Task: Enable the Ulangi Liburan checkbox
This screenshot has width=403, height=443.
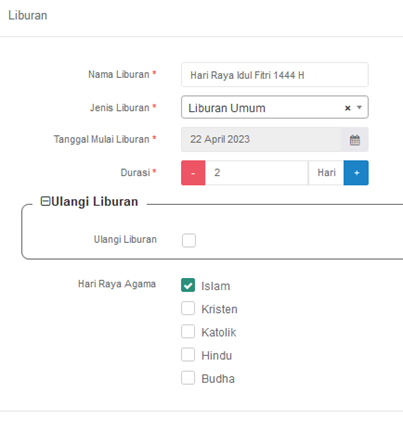Action: (x=189, y=240)
